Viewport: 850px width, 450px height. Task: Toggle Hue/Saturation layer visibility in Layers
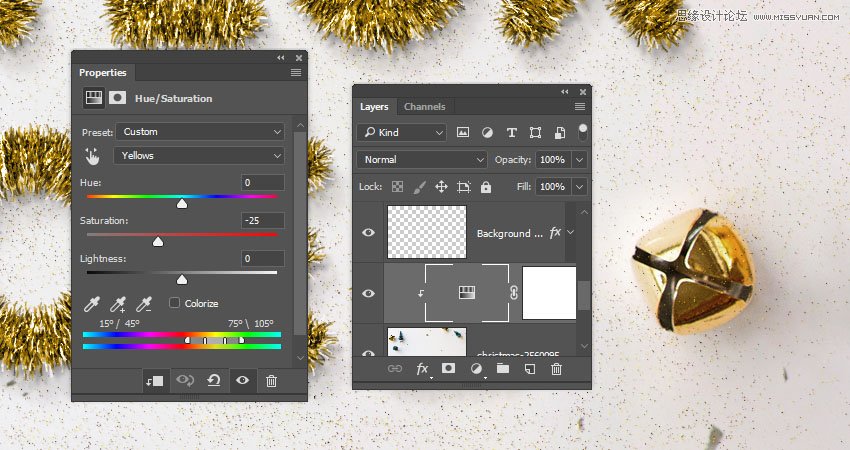(368, 293)
